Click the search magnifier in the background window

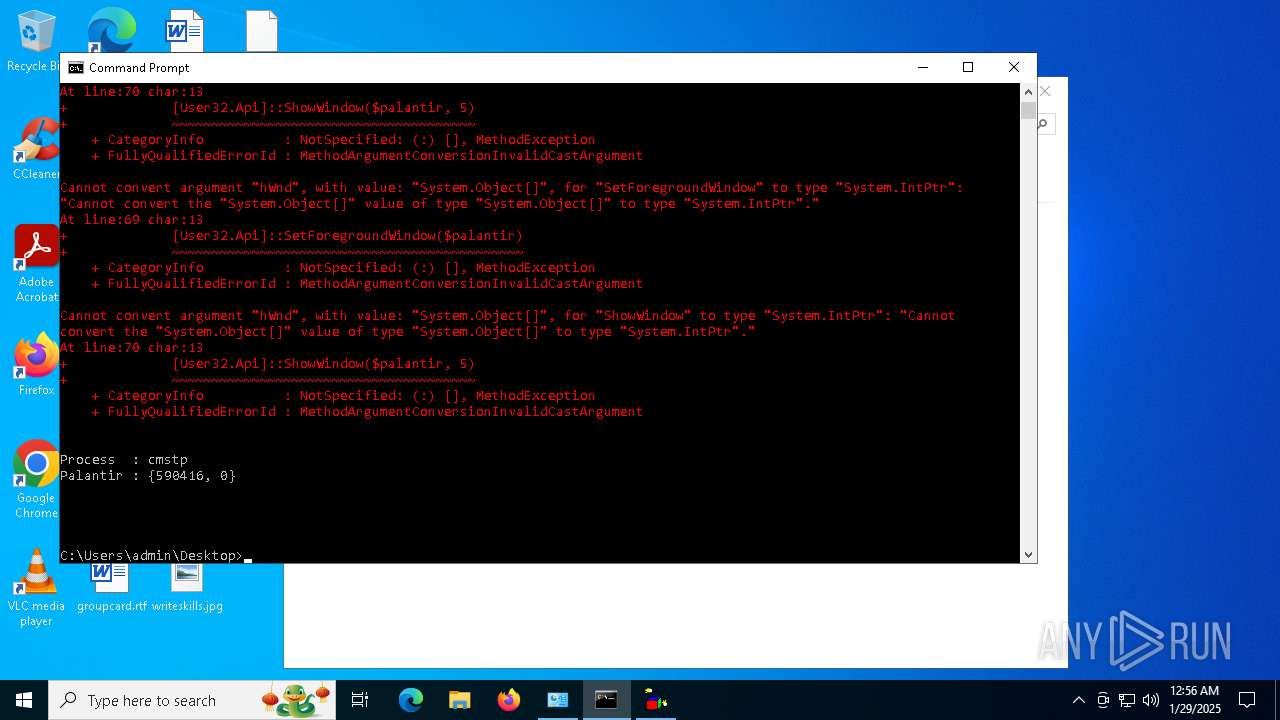pos(1043,124)
